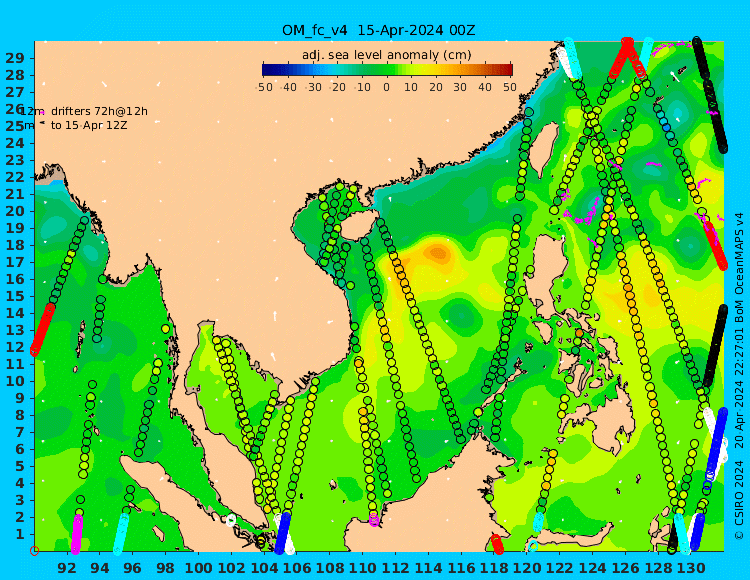Click the solid blue track near 105E at the bottom
750x580 pixels.
pos(283,533)
